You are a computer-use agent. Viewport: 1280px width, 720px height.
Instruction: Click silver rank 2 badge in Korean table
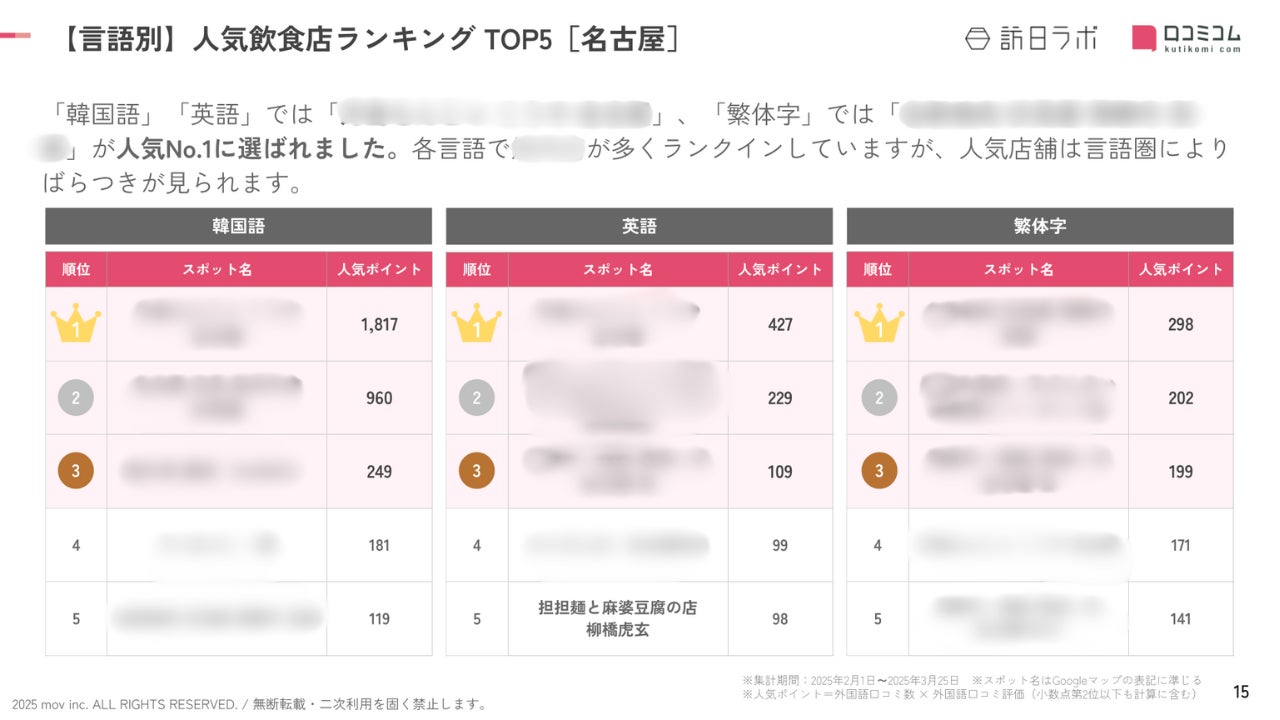click(x=76, y=398)
